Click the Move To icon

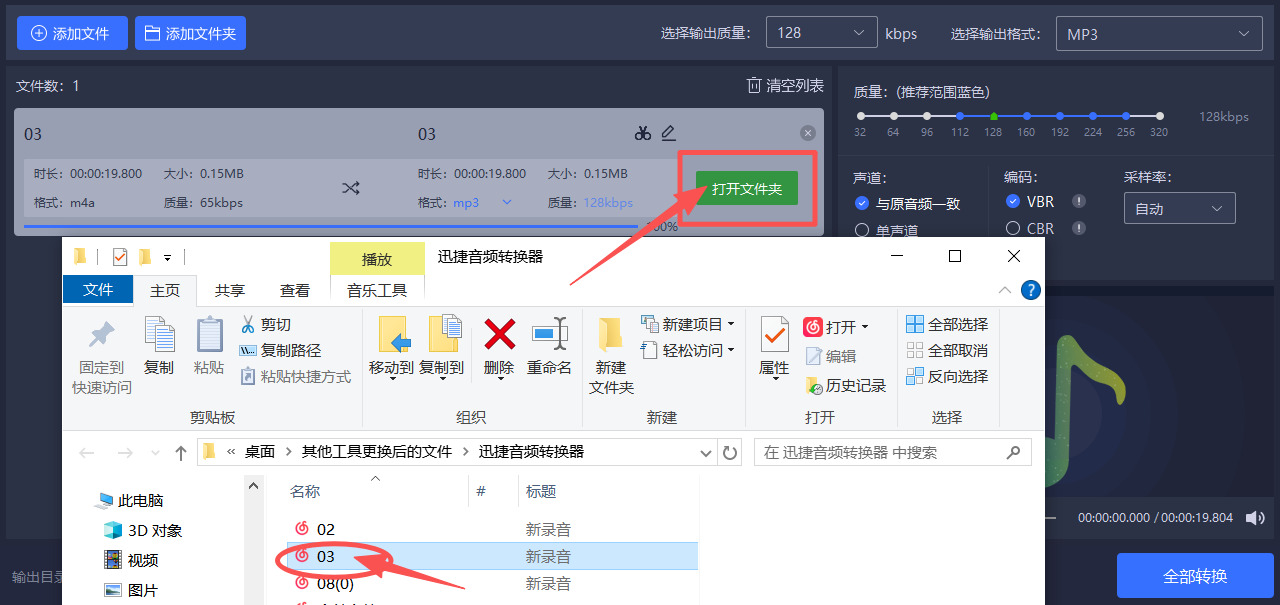coord(394,335)
